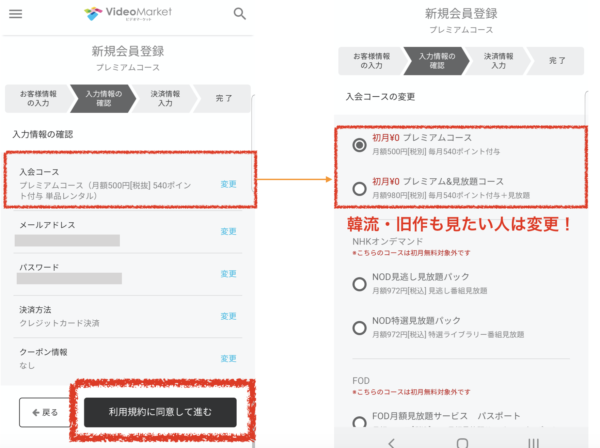Viewport: 600px width, 448px height.
Task: Right screen: select 完了 step
Action: pyautogui.click(x=557, y=61)
